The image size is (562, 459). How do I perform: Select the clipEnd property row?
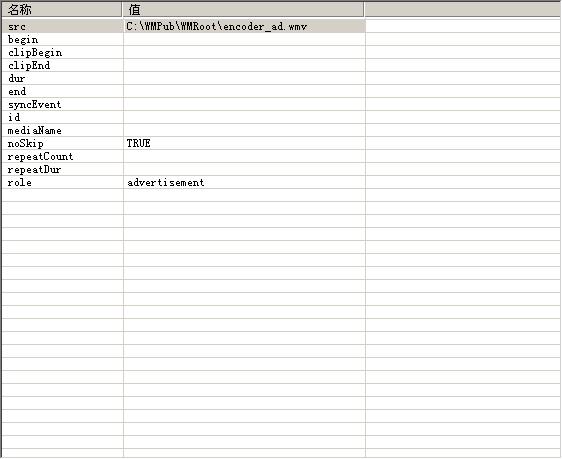click(184, 65)
